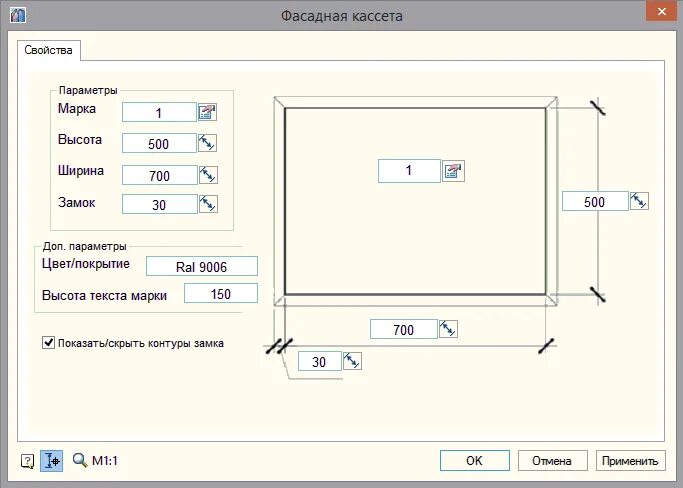Click the Параметры group label
The width and height of the screenshot is (683, 488).
[x=88, y=90]
